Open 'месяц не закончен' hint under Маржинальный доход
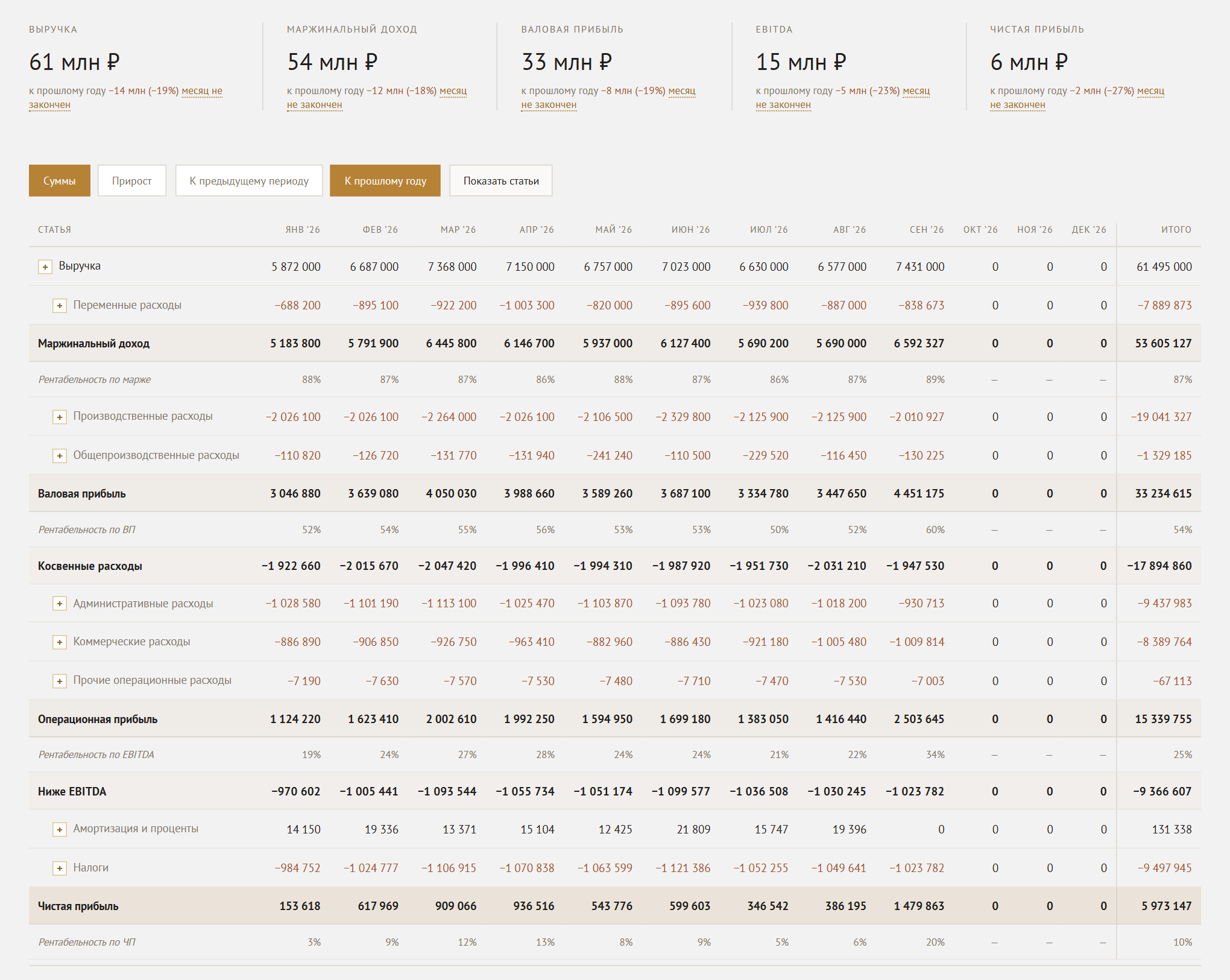This screenshot has height=980, width=1230. 453,91
